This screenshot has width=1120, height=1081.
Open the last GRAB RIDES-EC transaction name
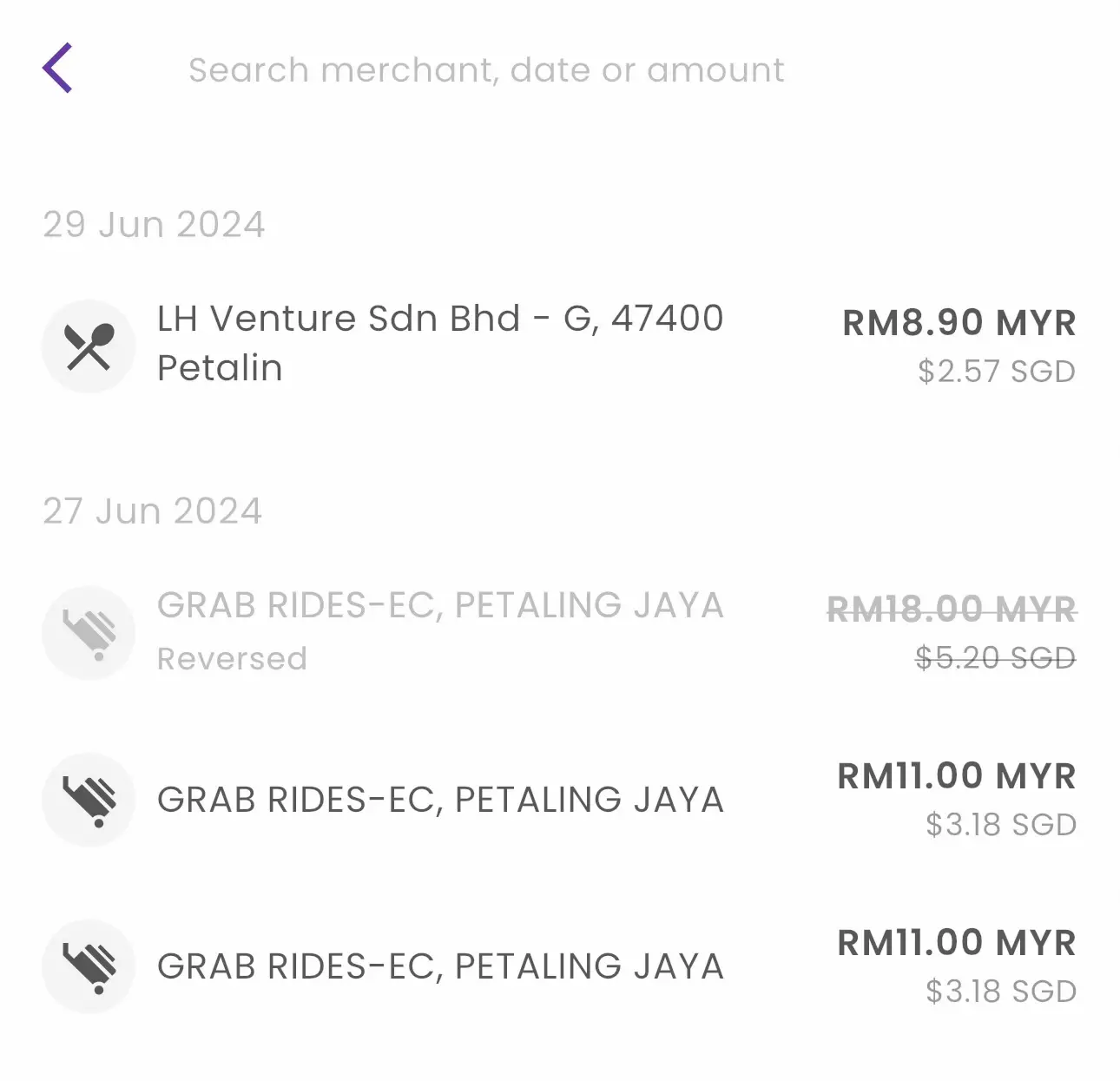(440, 966)
